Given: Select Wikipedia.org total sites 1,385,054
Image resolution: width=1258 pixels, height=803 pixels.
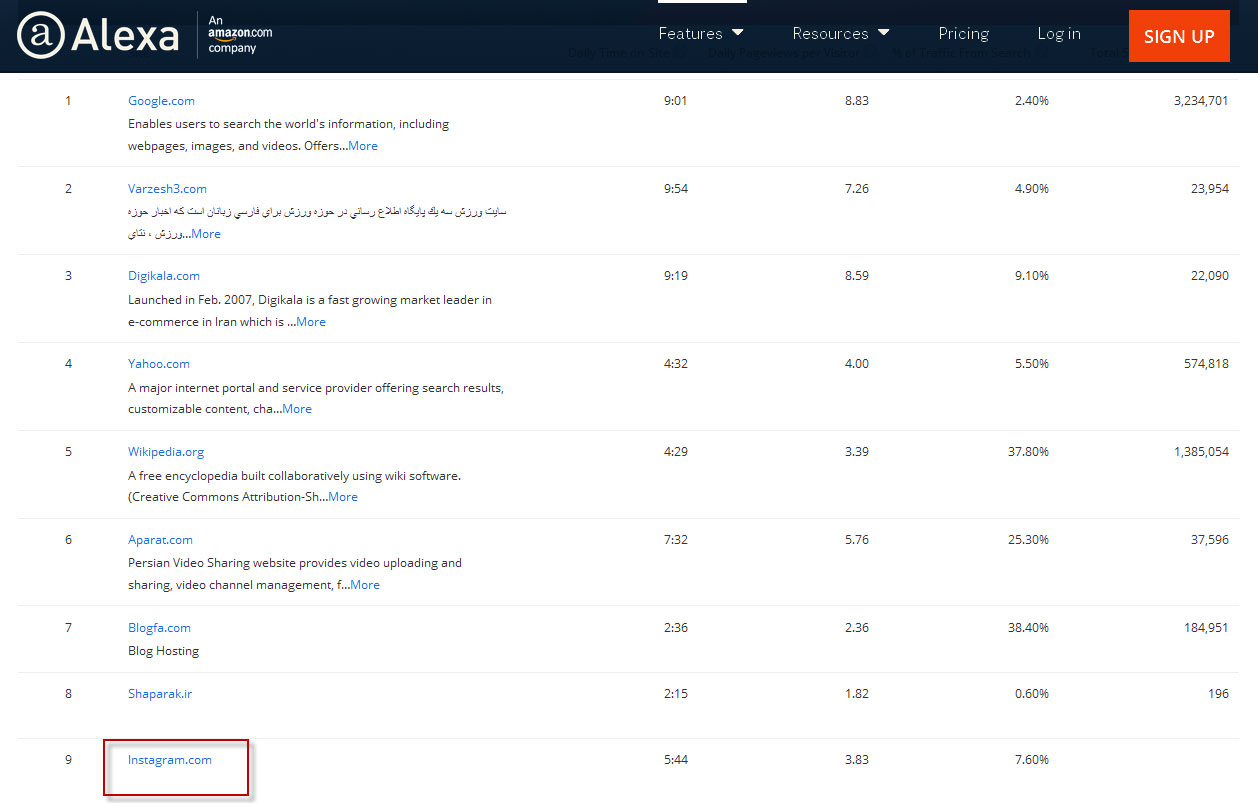Looking at the screenshot, I should click(1201, 452).
